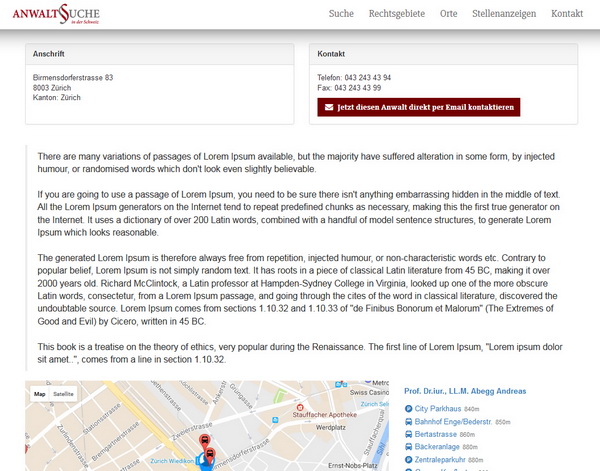Image resolution: width=600 pixels, height=471 pixels.
Task: Choose the Bäckeranlage stop link
Action: click(x=437, y=447)
